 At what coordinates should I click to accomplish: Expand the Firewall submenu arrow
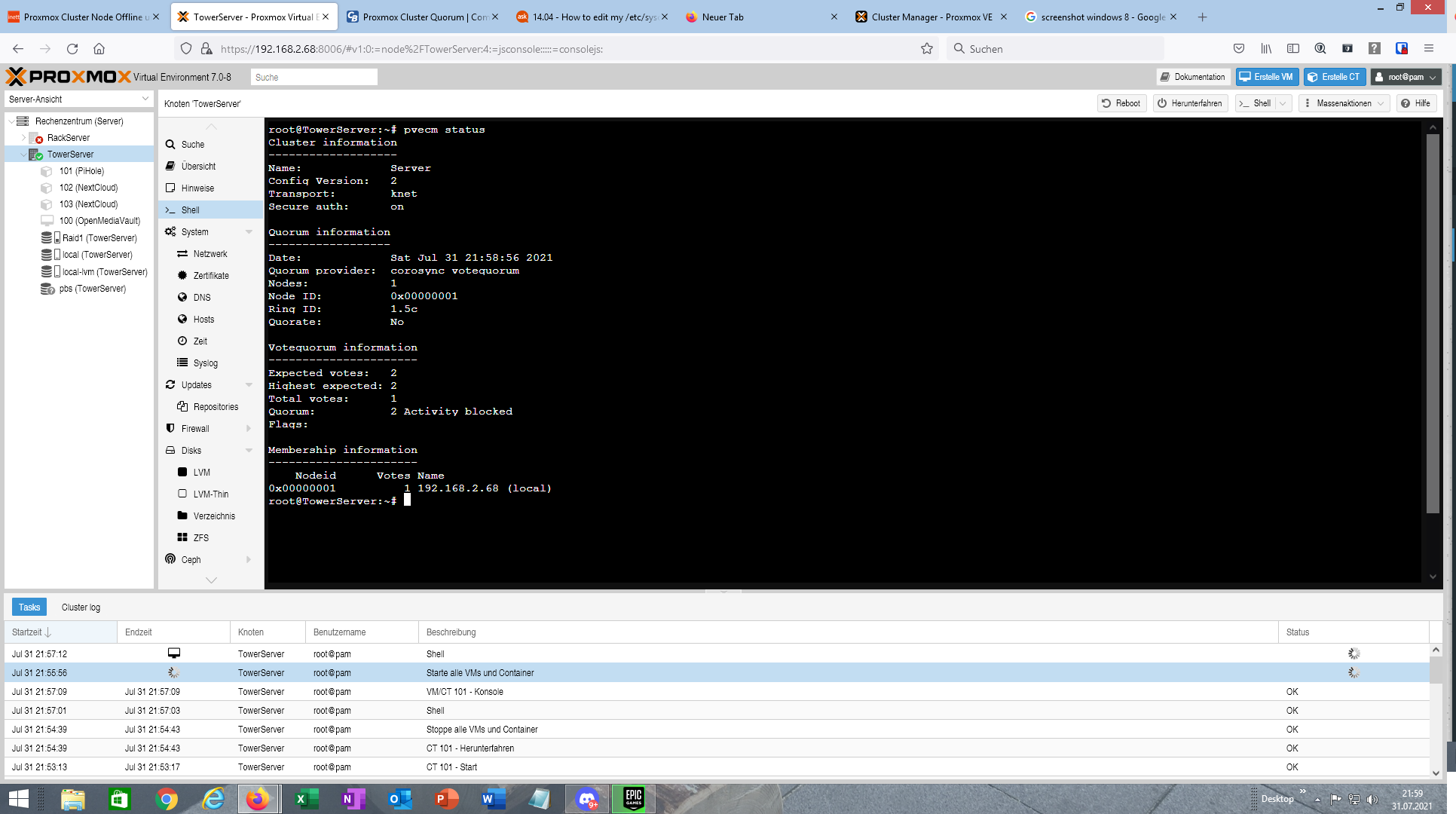249,429
